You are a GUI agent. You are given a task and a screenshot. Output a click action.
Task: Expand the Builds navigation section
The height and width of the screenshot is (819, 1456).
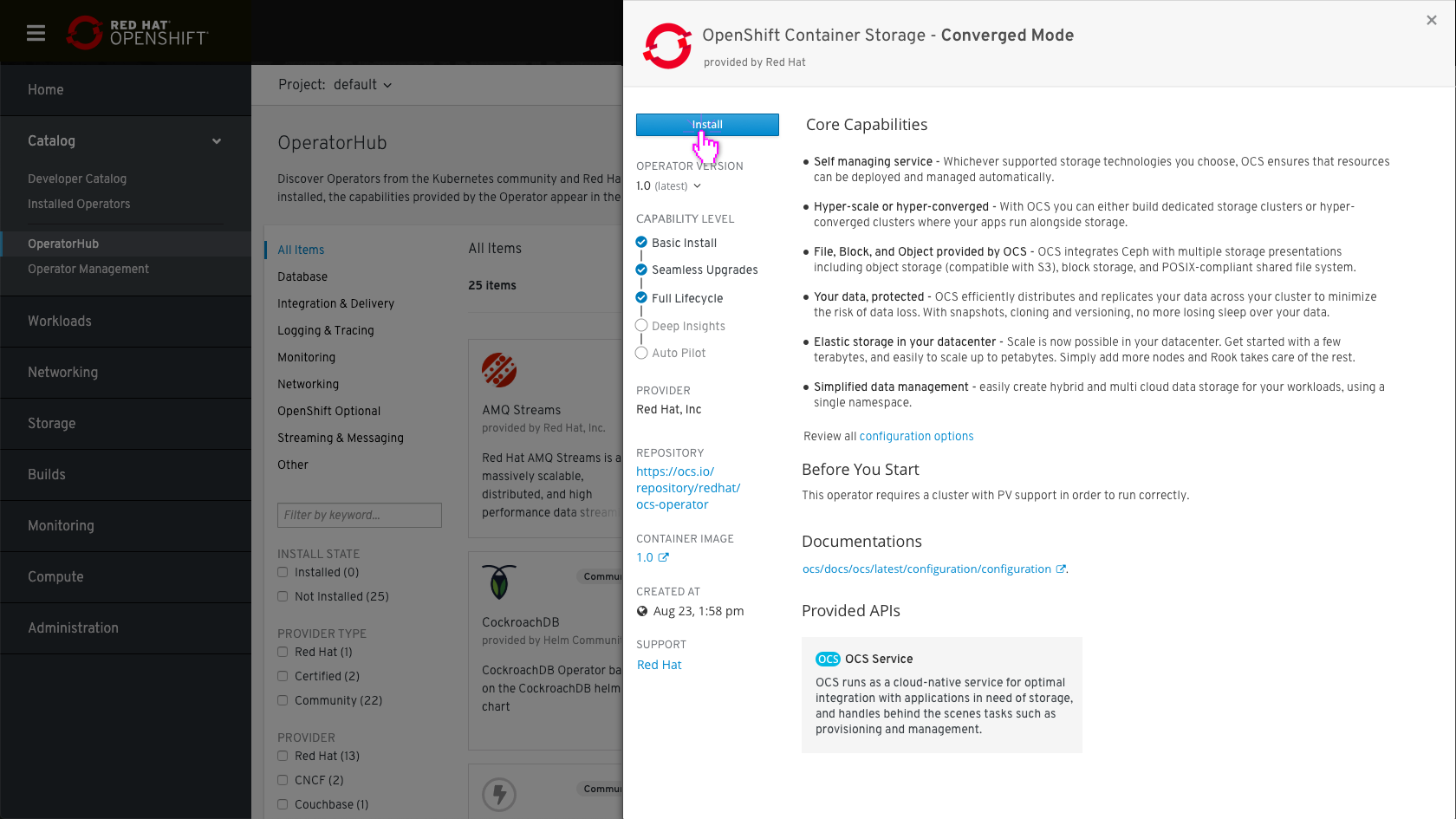click(x=126, y=475)
